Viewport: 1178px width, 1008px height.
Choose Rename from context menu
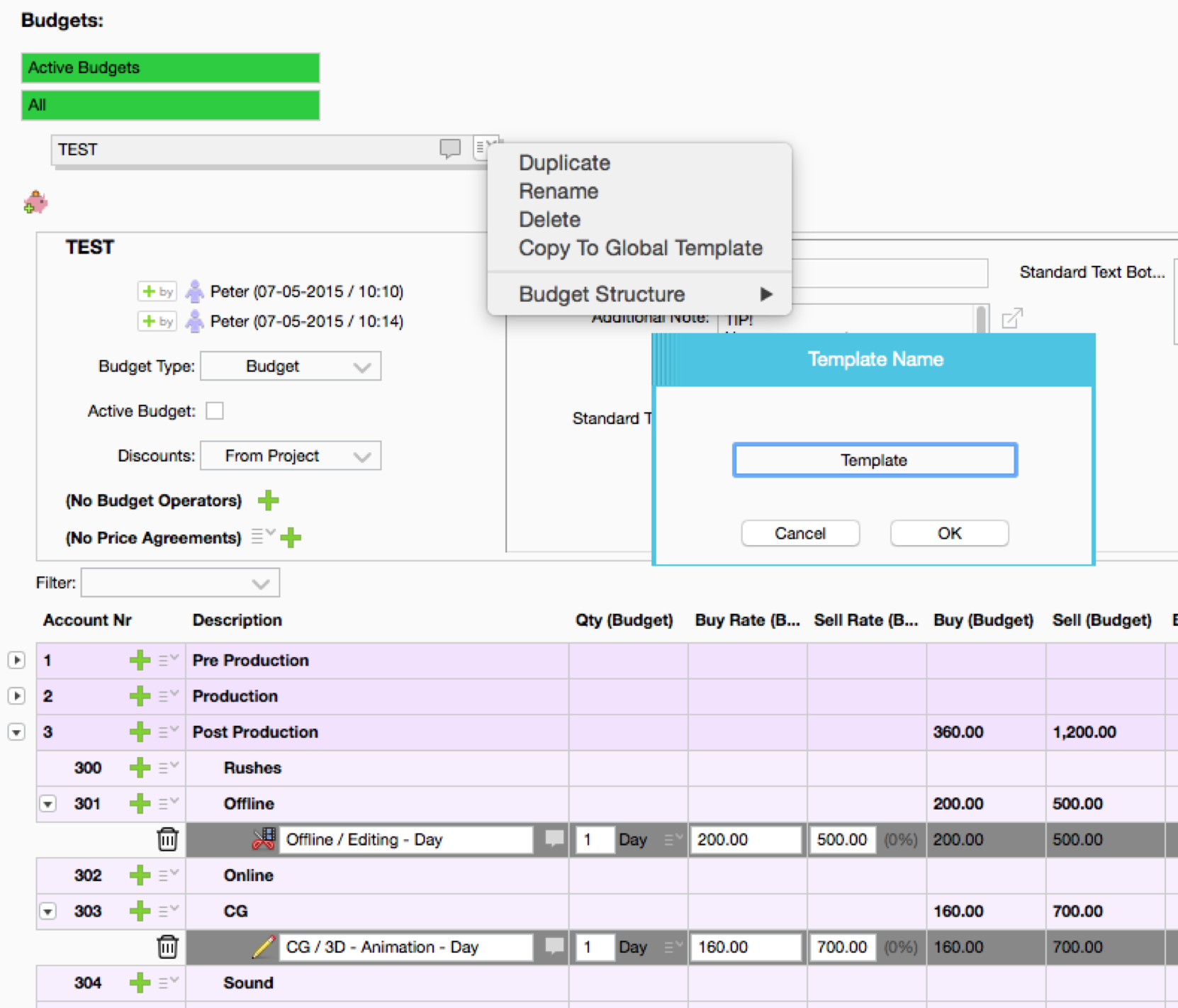tap(559, 191)
